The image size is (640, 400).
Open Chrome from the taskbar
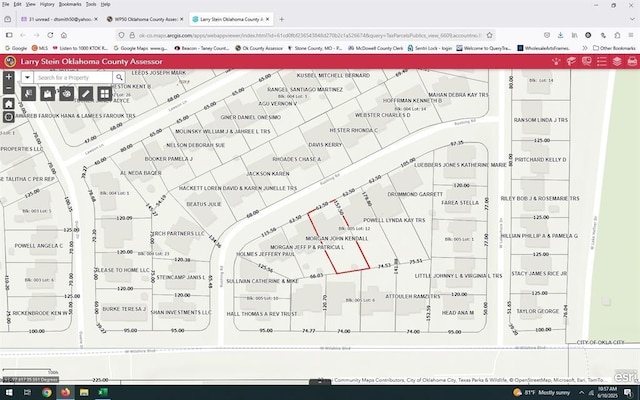[47, 393]
